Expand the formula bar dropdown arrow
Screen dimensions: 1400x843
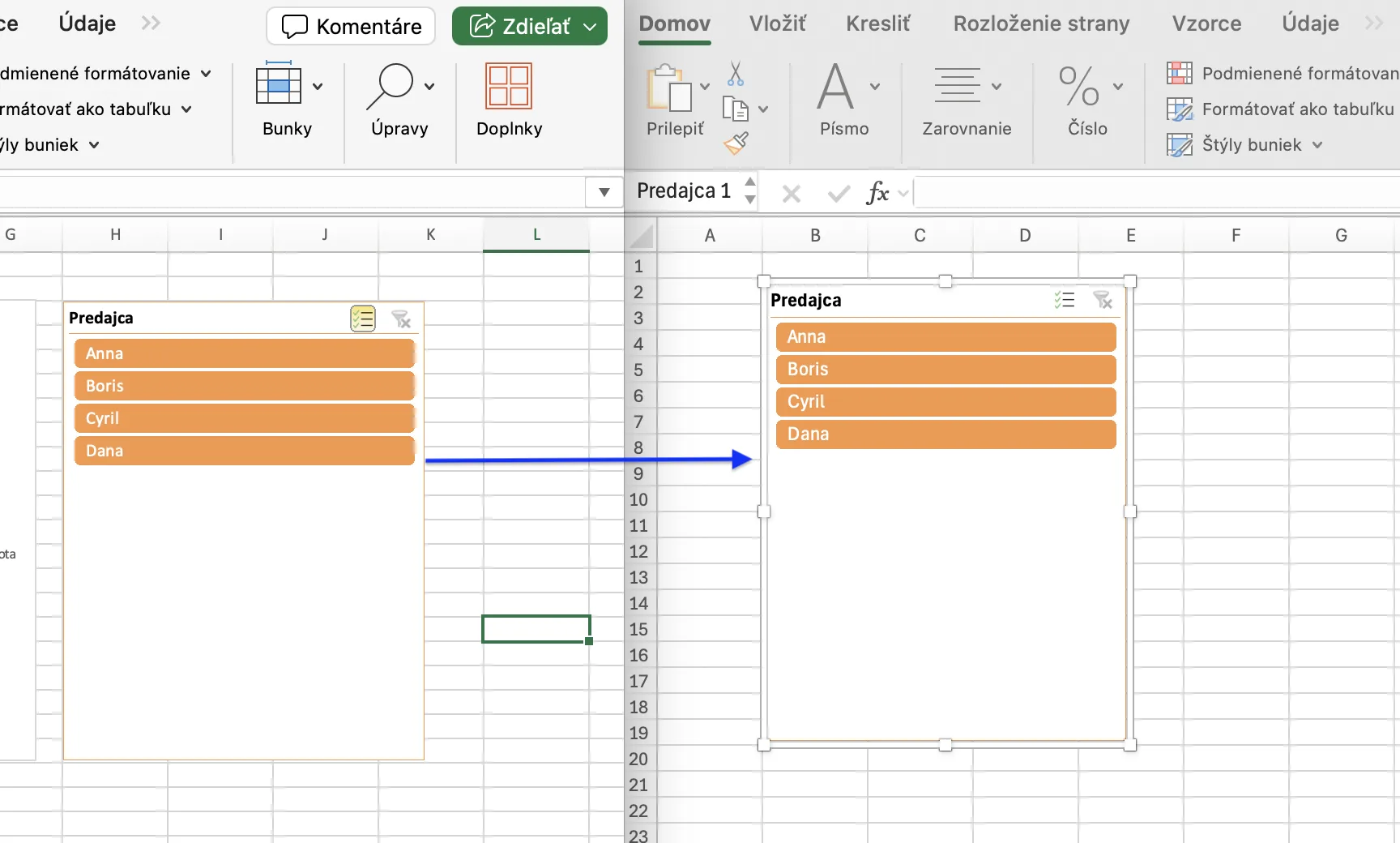604,192
